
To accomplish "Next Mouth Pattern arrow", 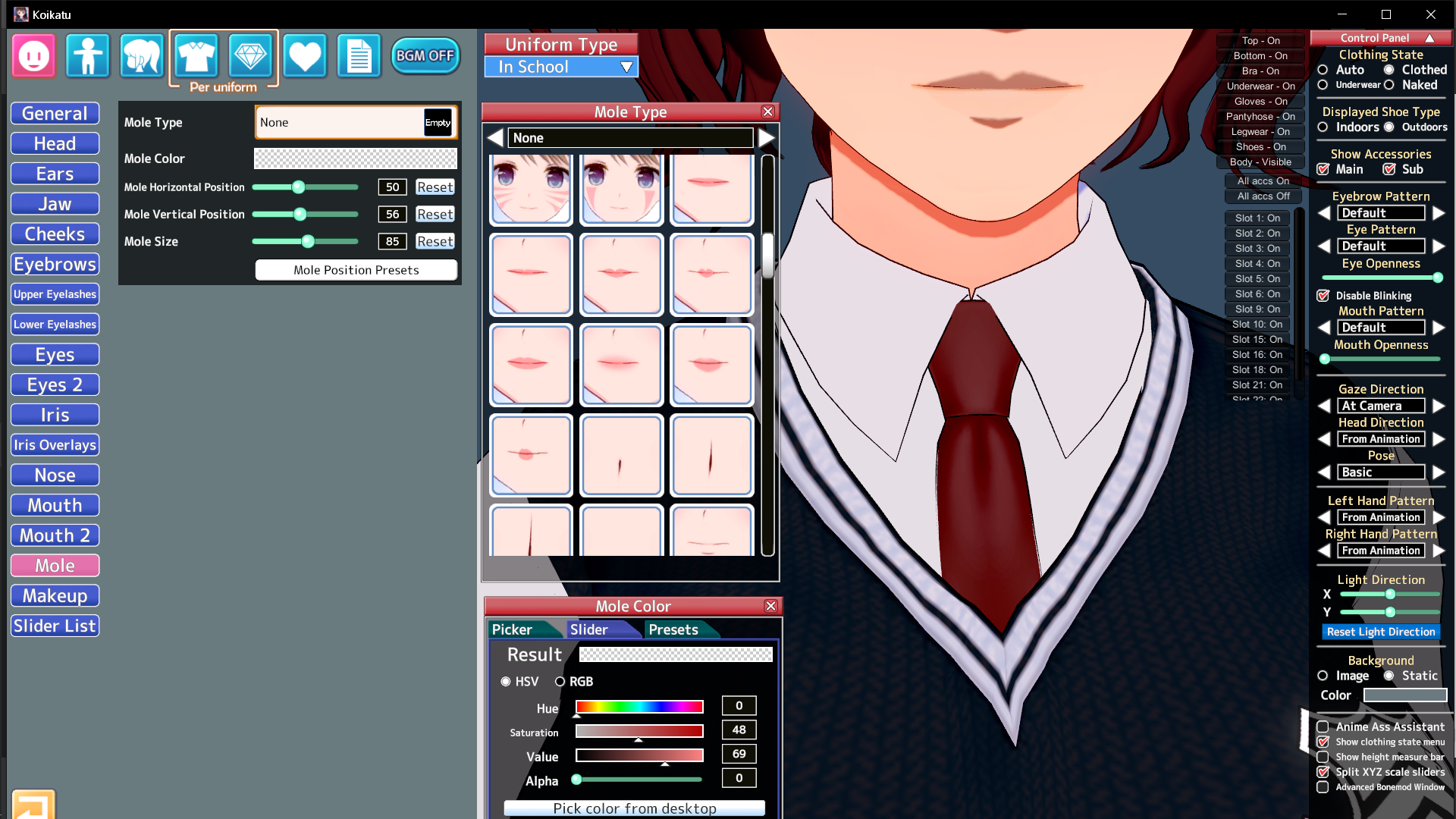I will pos(1439,328).
